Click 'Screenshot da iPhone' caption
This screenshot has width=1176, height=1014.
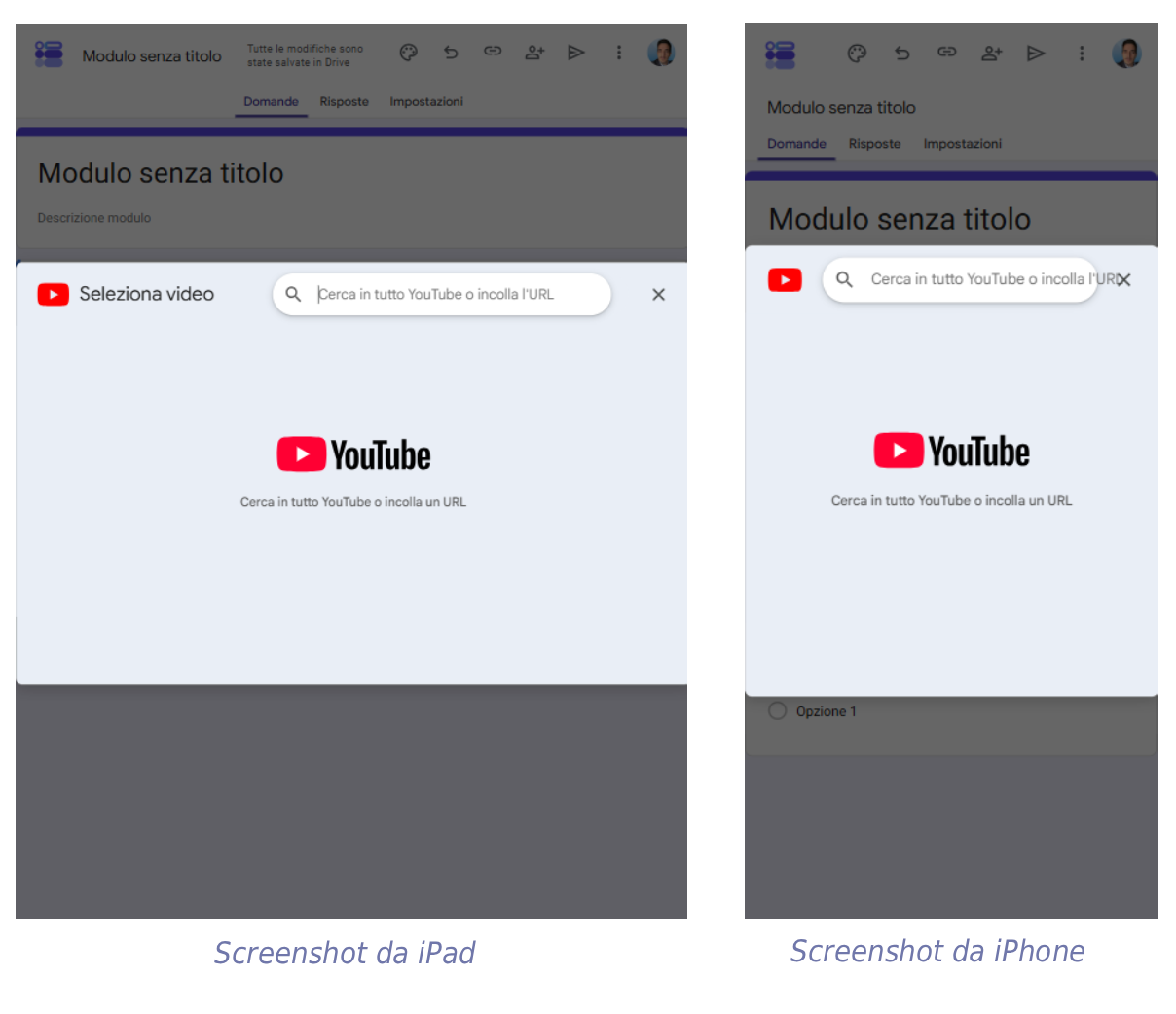pyautogui.click(x=937, y=951)
